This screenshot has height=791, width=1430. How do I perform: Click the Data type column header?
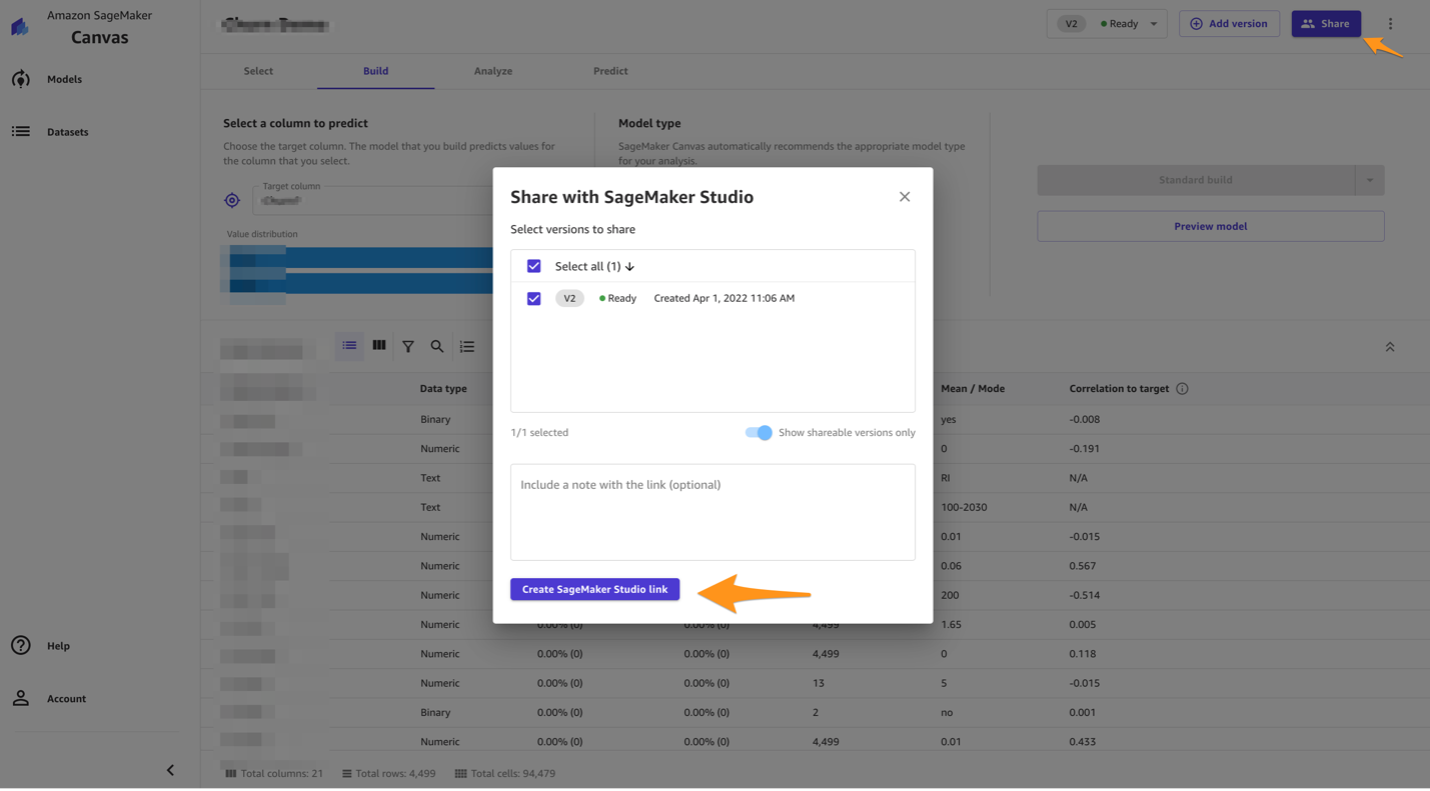[443, 389]
